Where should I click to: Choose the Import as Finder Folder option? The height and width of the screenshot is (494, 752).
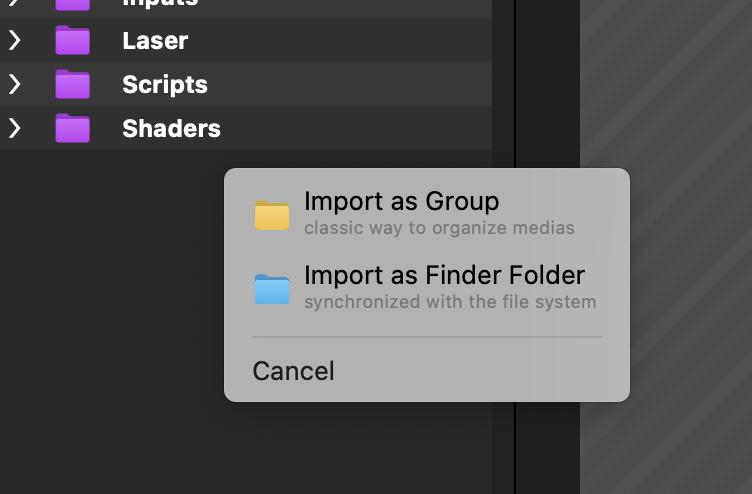click(x=444, y=275)
